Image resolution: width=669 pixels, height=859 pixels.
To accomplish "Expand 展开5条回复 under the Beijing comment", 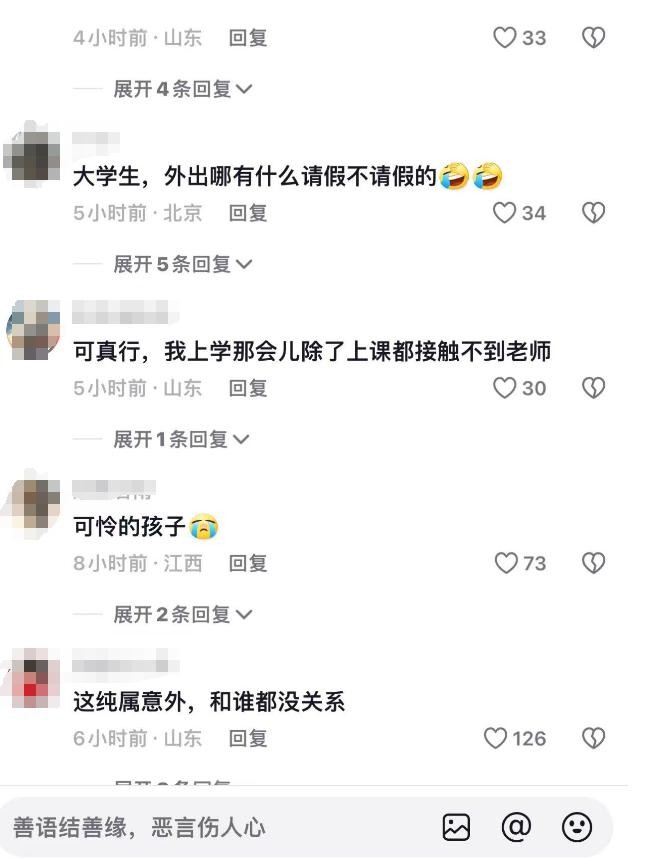I will click(x=182, y=264).
